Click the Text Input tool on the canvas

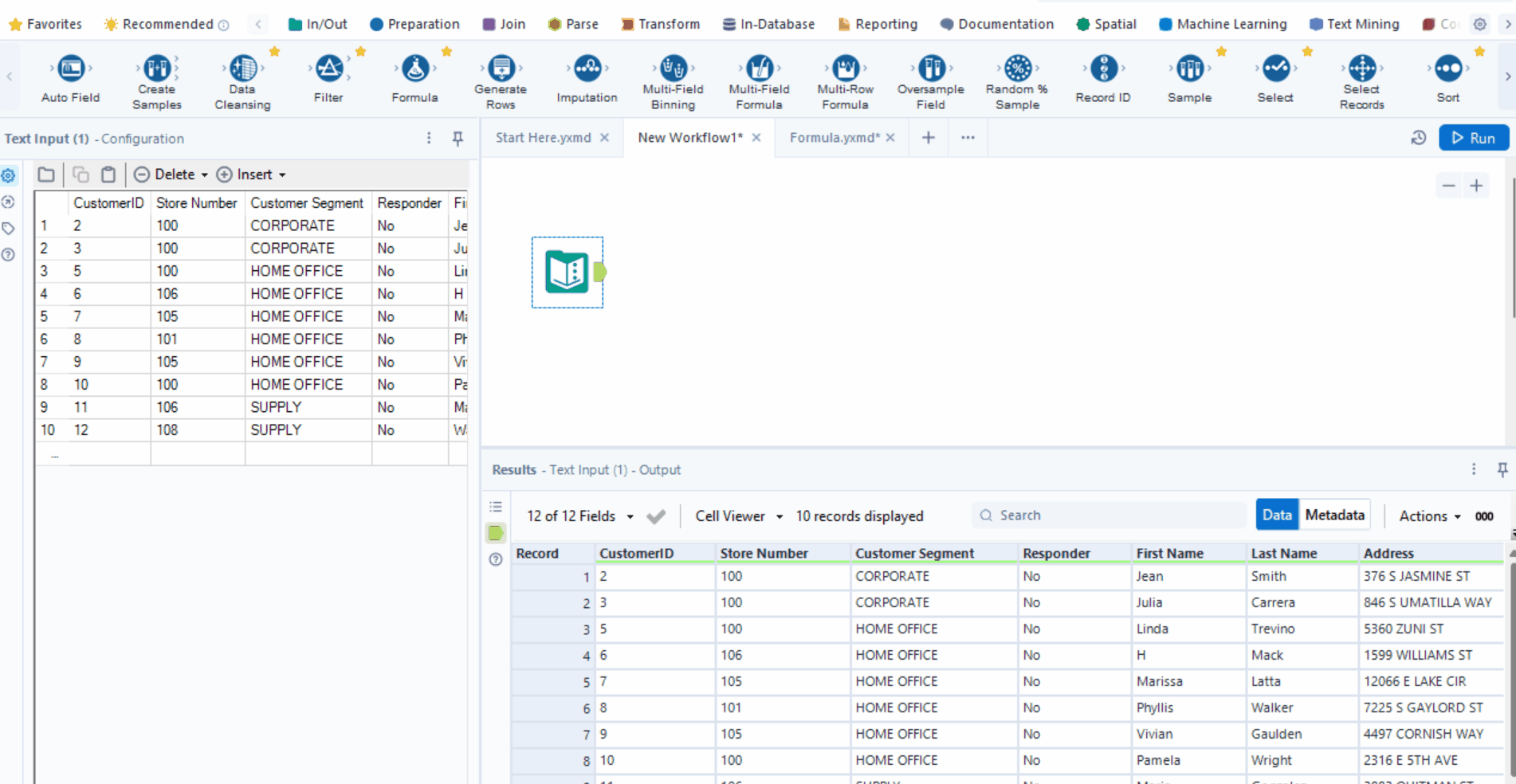[x=567, y=272]
